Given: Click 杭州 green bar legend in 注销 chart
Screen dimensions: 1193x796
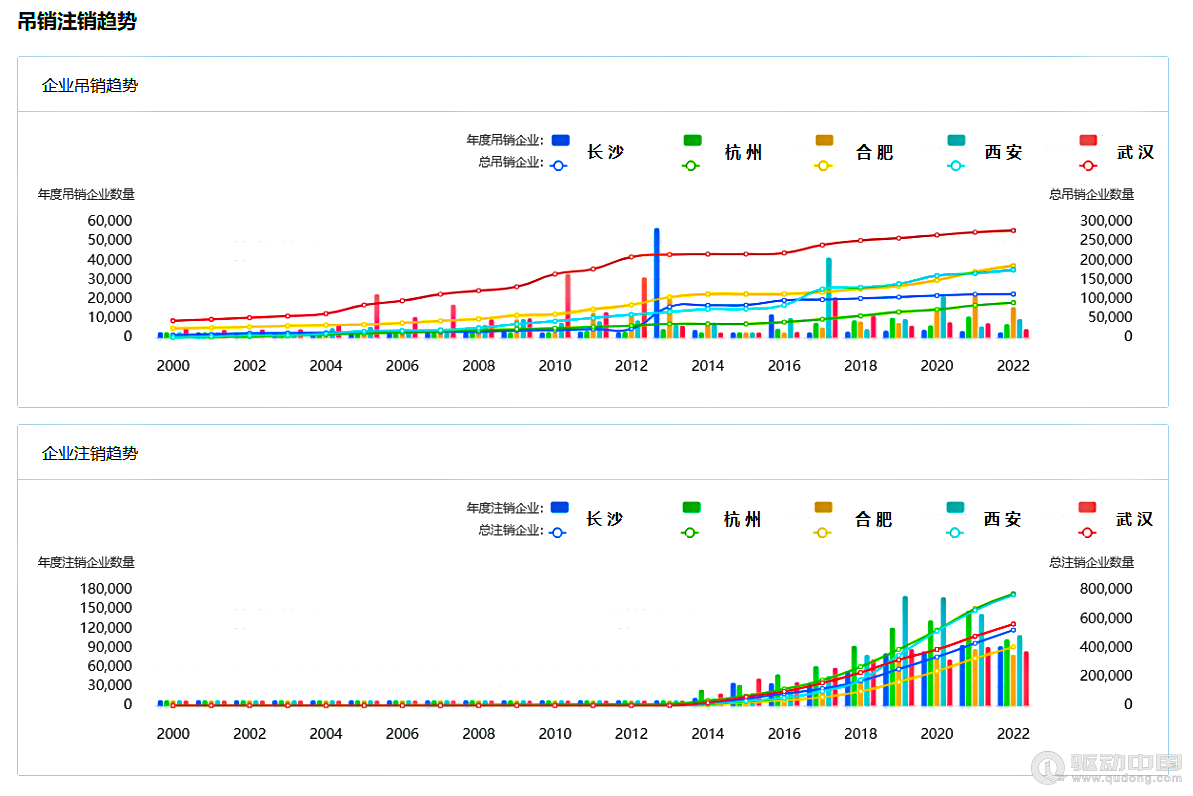Looking at the screenshot, I should click(691, 508).
